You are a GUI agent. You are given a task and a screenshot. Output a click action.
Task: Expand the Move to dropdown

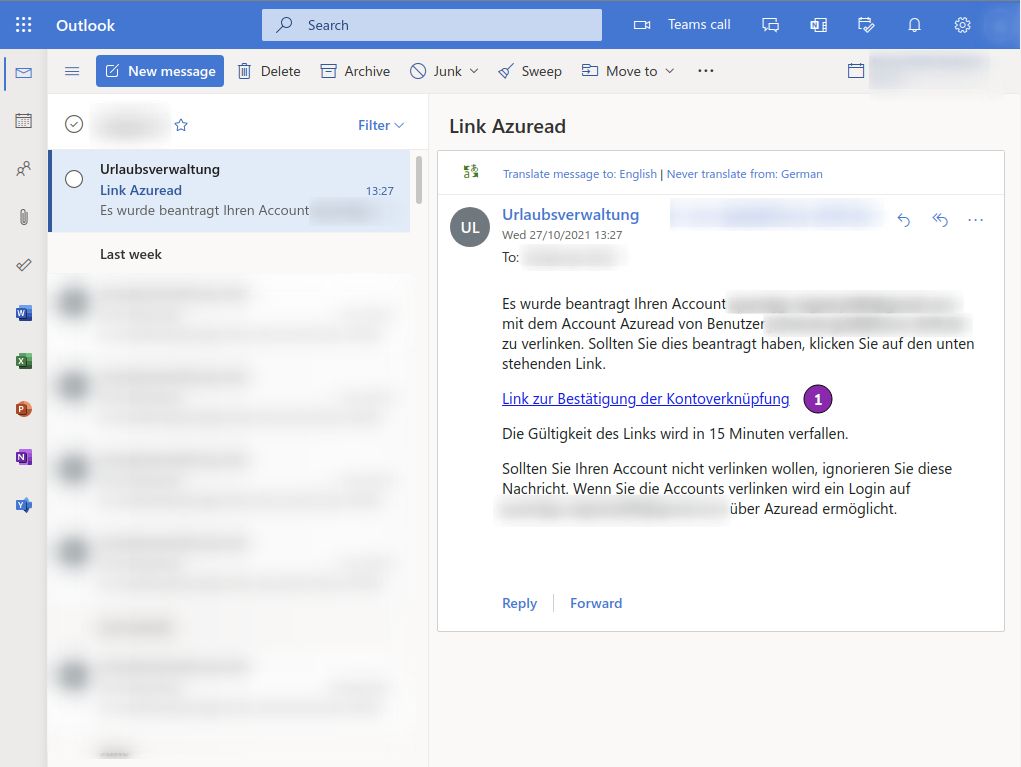[x=669, y=71]
